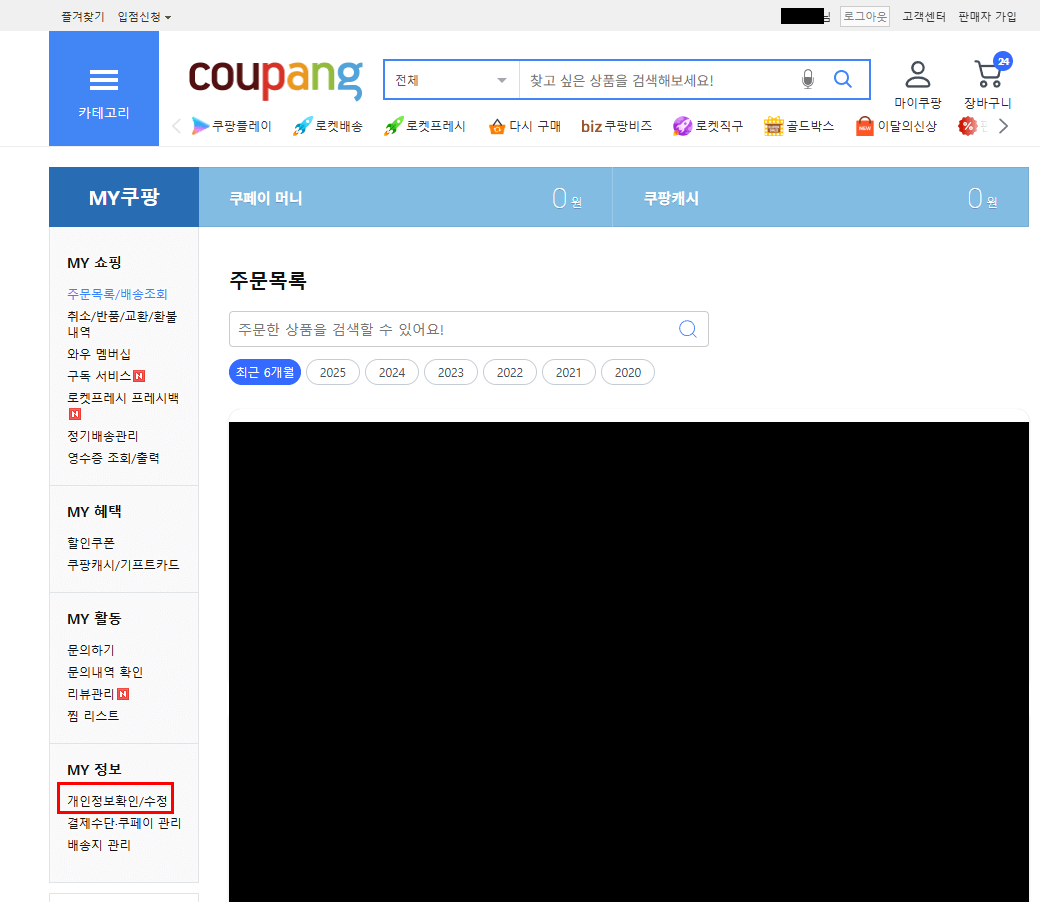Toggle the 최근 6개월 order filter
Viewport: 1040px width, 902px height.
click(x=264, y=371)
